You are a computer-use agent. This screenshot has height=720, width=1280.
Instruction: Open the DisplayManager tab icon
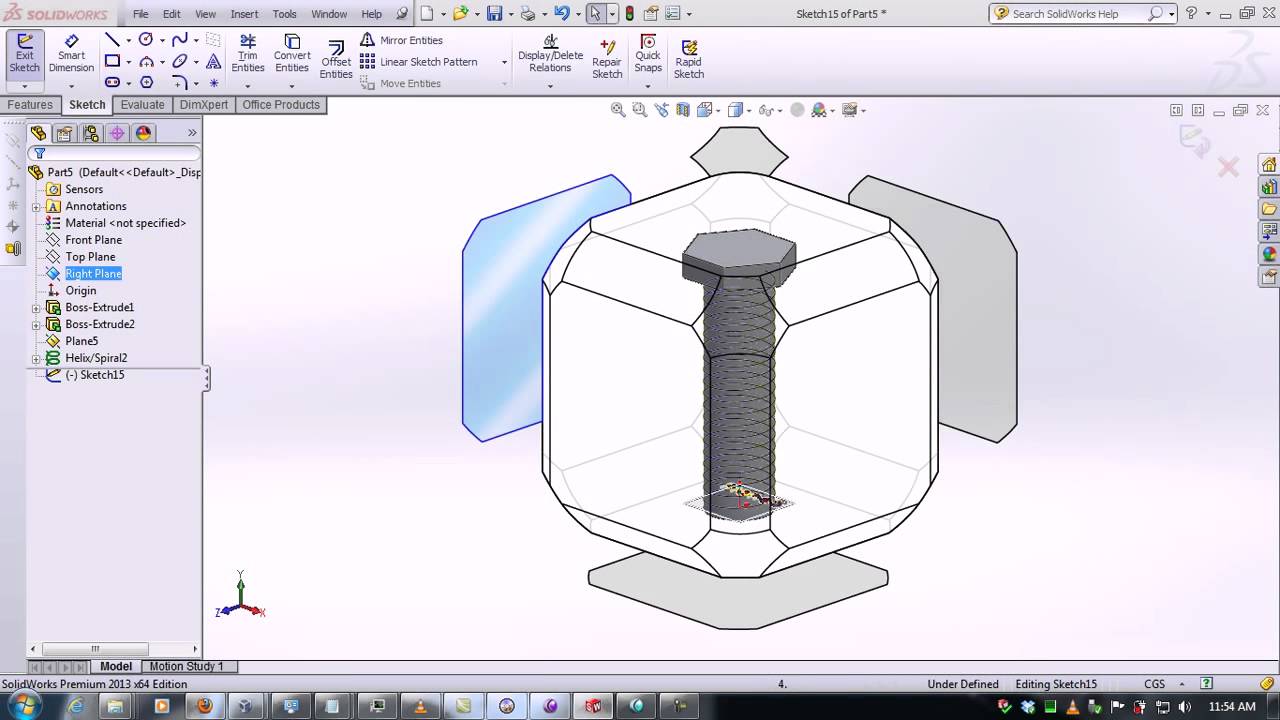(x=143, y=133)
